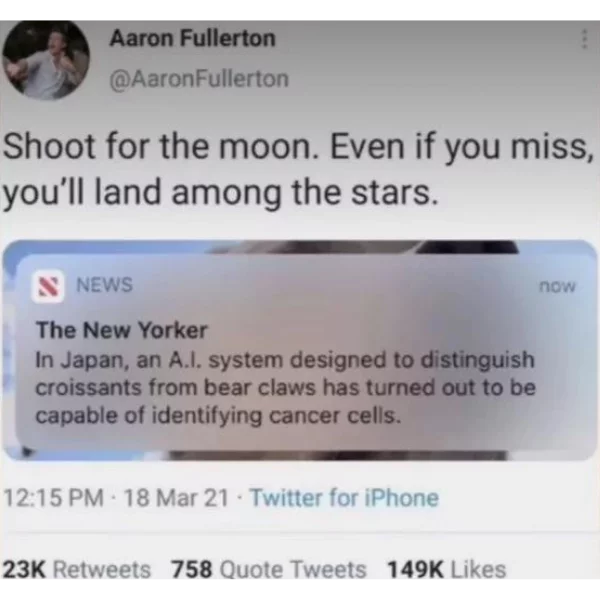Click the 12:15 PM tweet timestamp
Viewport: 600px width, 600px height.
tap(54, 498)
